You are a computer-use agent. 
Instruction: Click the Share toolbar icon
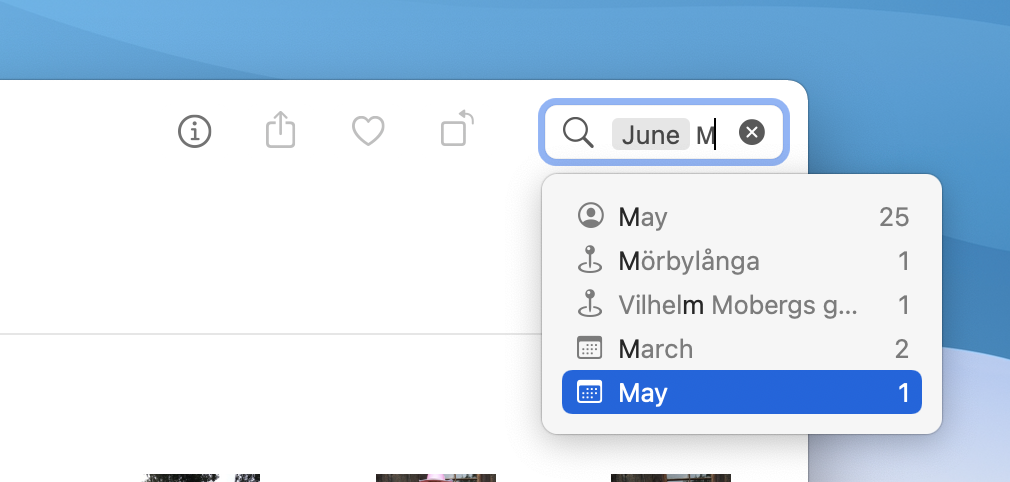pos(280,130)
